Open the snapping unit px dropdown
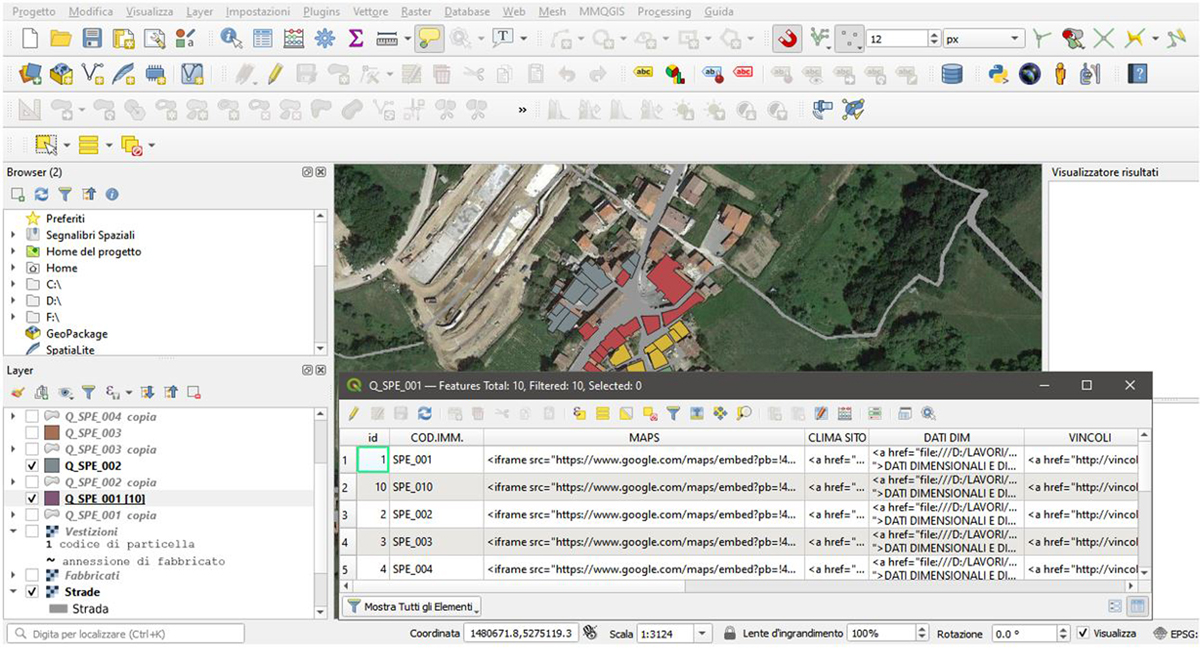The image size is (1200, 649). pyautogui.click(x=984, y=39)
